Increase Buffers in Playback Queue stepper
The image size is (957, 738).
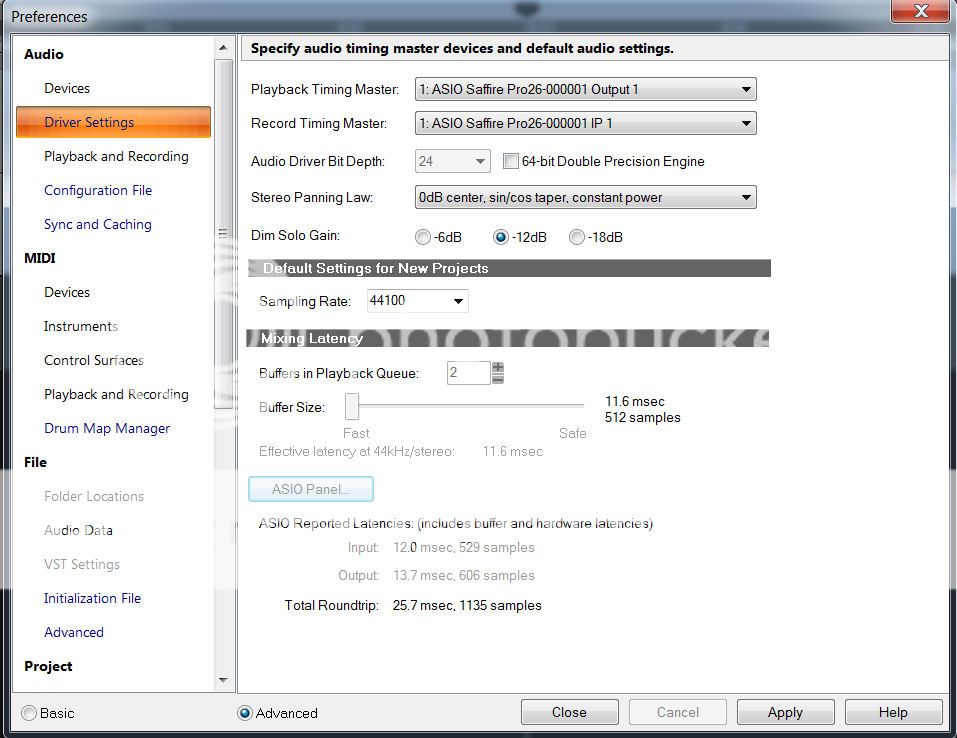click(x=498, y=367)
